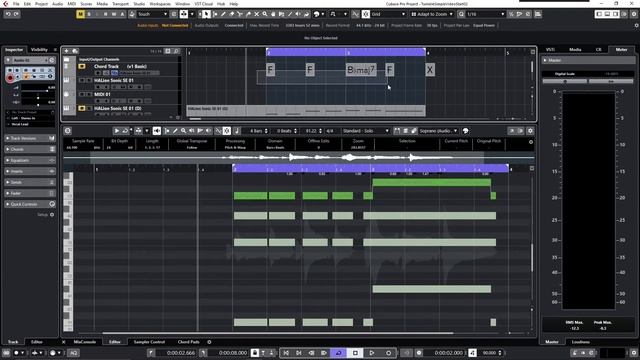
Task: Open the Standard - Solo algorithm dropdown
Action: pyautogui.click(x=366, y=131)
